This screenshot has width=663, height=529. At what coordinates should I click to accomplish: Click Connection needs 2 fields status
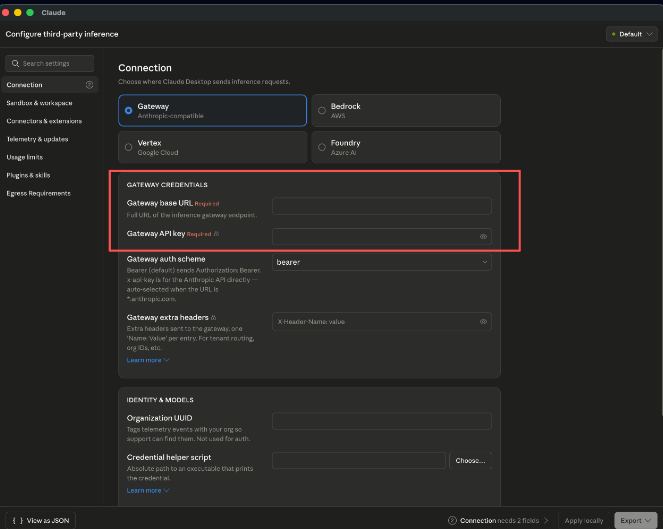click(x=499, y=521)
